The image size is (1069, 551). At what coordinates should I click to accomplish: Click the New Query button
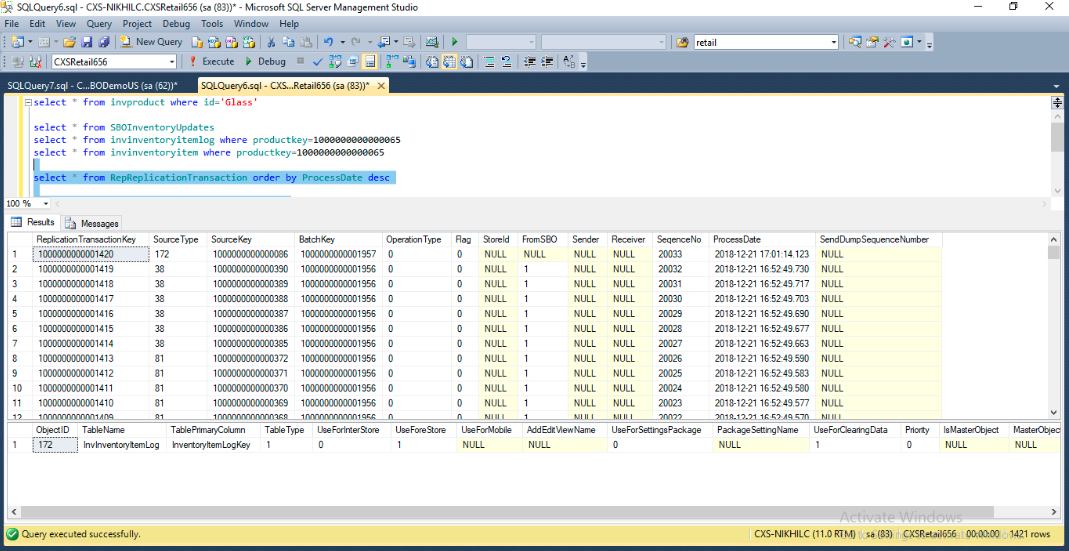151,42
